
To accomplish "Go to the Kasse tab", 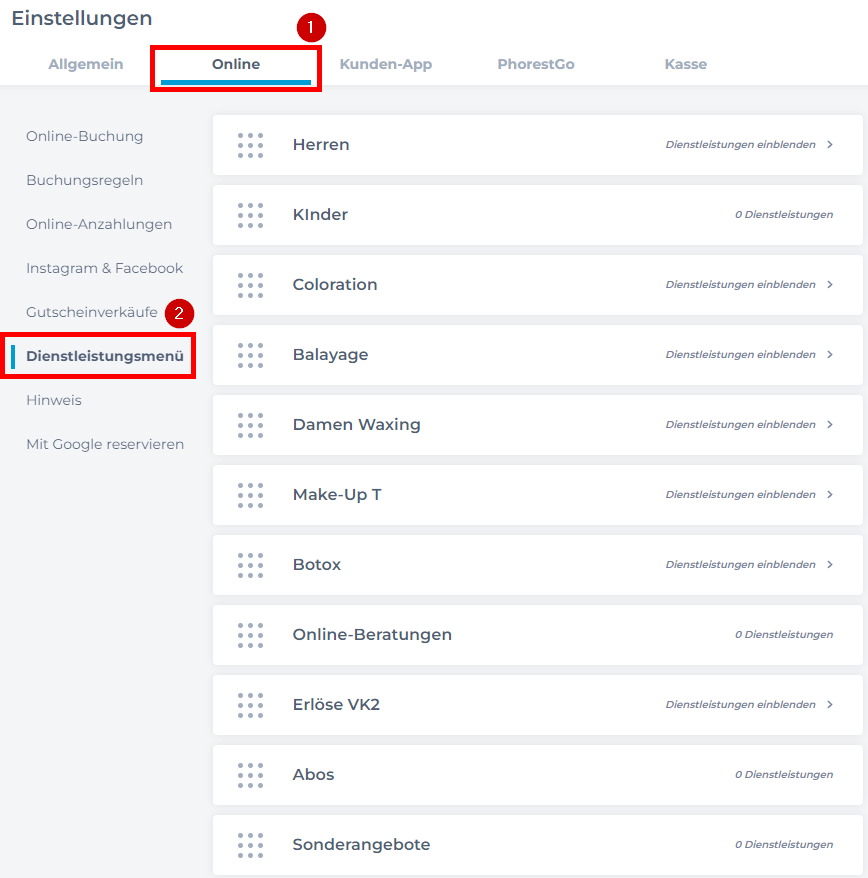I will [685, 64].
